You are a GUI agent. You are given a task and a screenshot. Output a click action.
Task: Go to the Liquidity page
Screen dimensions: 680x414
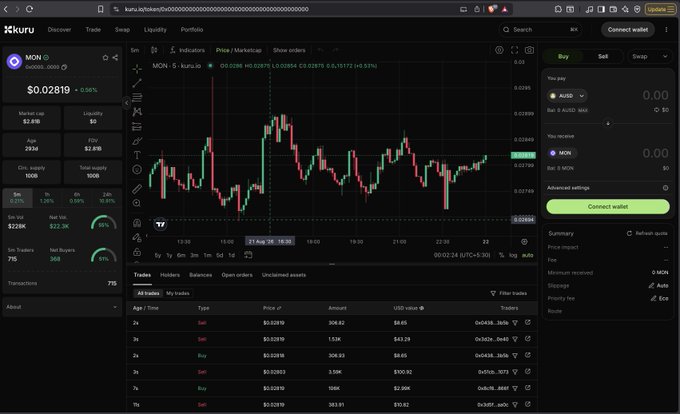coord(155,29)
